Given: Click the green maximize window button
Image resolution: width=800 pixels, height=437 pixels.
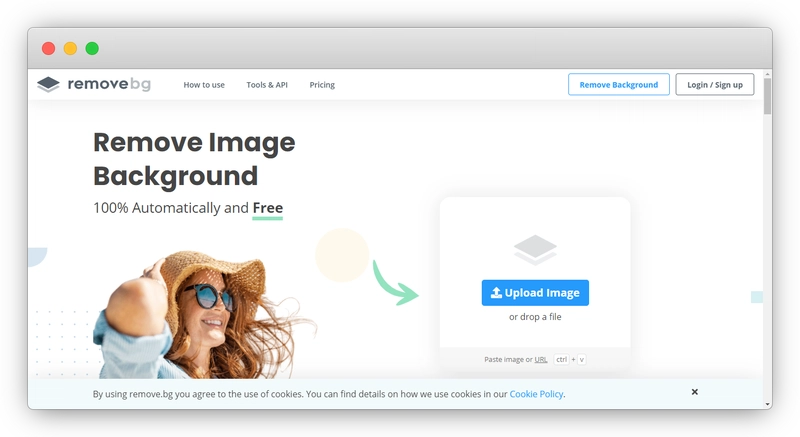Looking at the screenshot, I should (x=92, y=48).
